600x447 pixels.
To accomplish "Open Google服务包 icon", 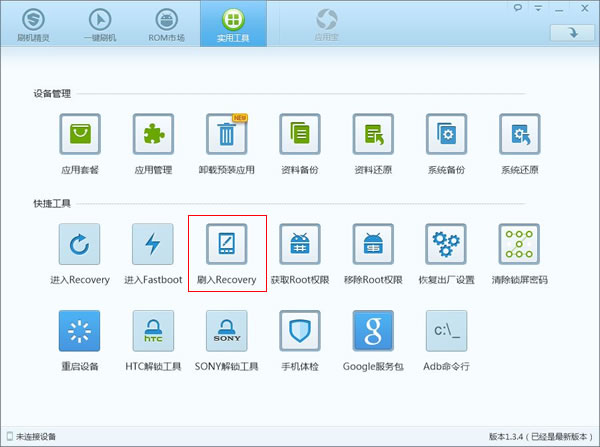I will tap(373, 331).
